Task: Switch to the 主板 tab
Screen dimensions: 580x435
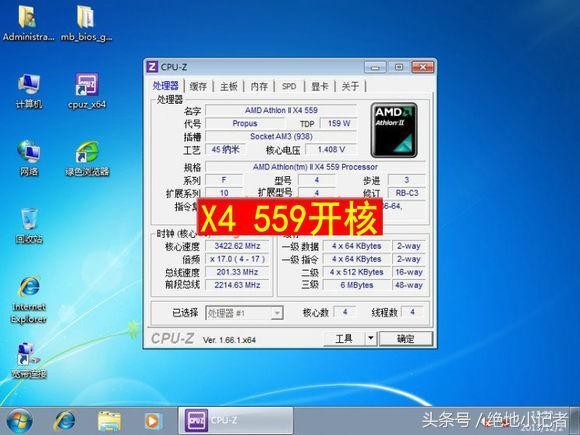Action: pyautogui.click(x=229, y=87)
